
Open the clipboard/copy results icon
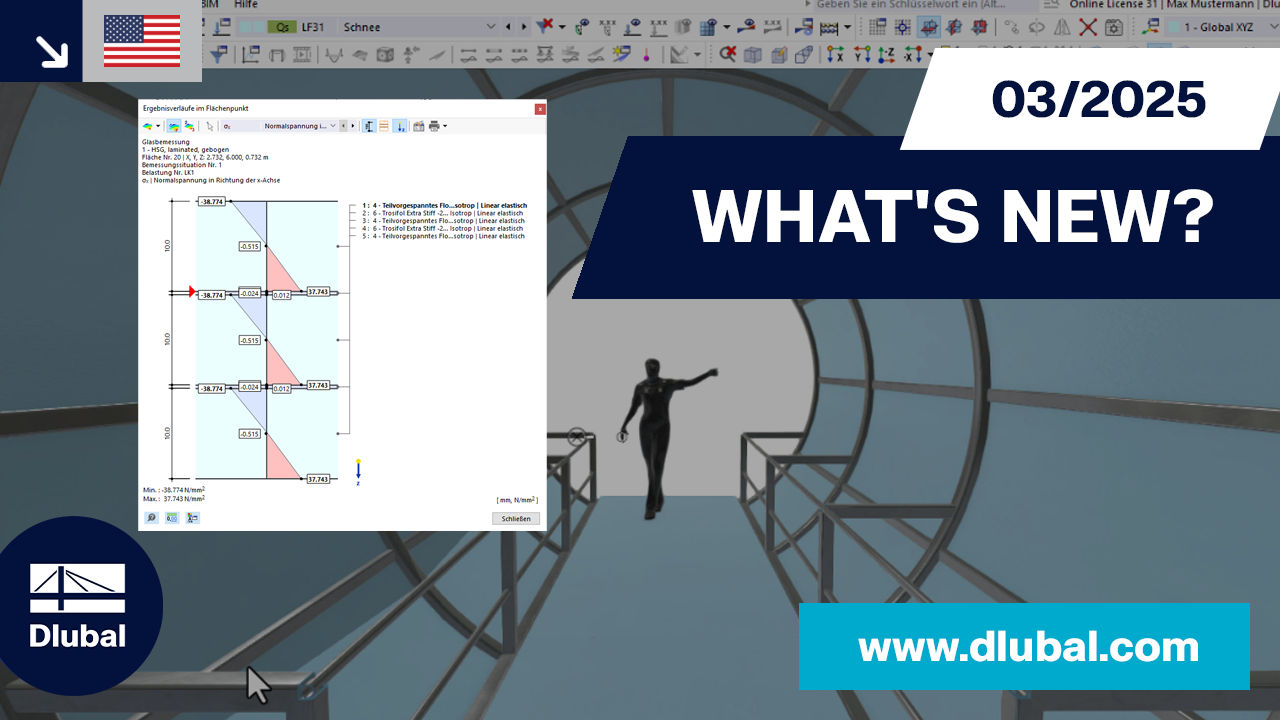(x=417, y=125)
